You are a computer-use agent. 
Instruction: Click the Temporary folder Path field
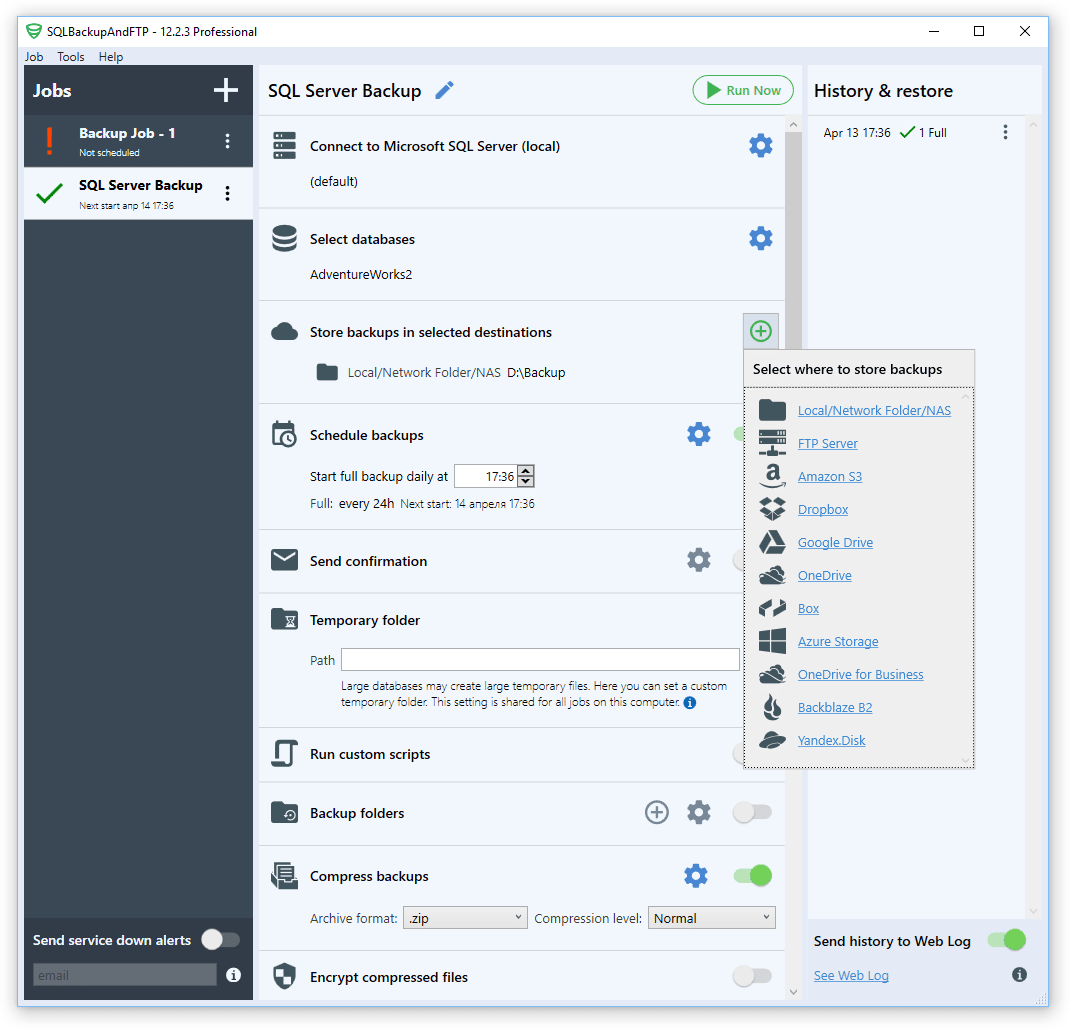(x=540, y=659)
